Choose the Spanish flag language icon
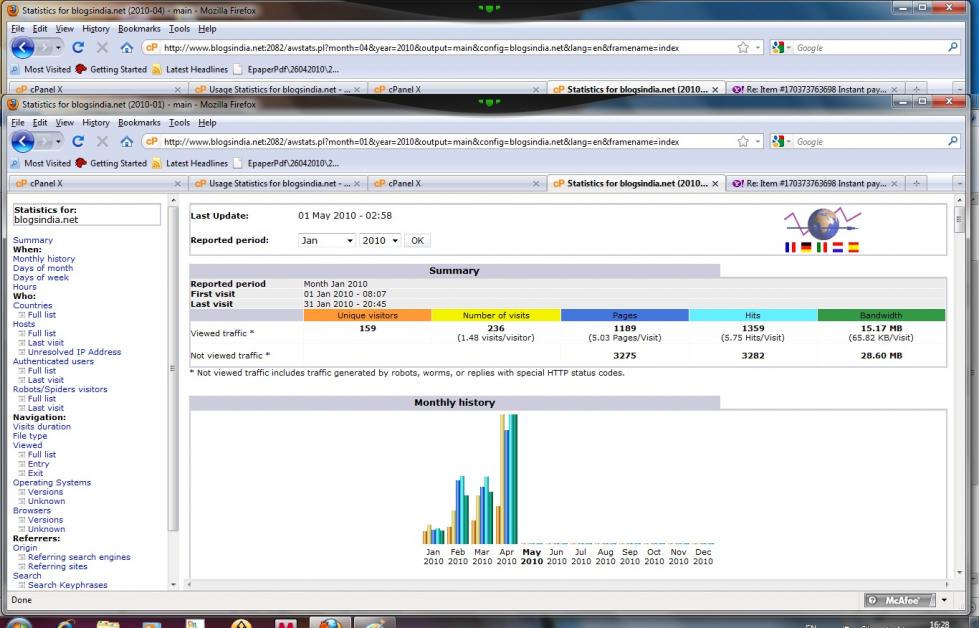 [853, 247]
